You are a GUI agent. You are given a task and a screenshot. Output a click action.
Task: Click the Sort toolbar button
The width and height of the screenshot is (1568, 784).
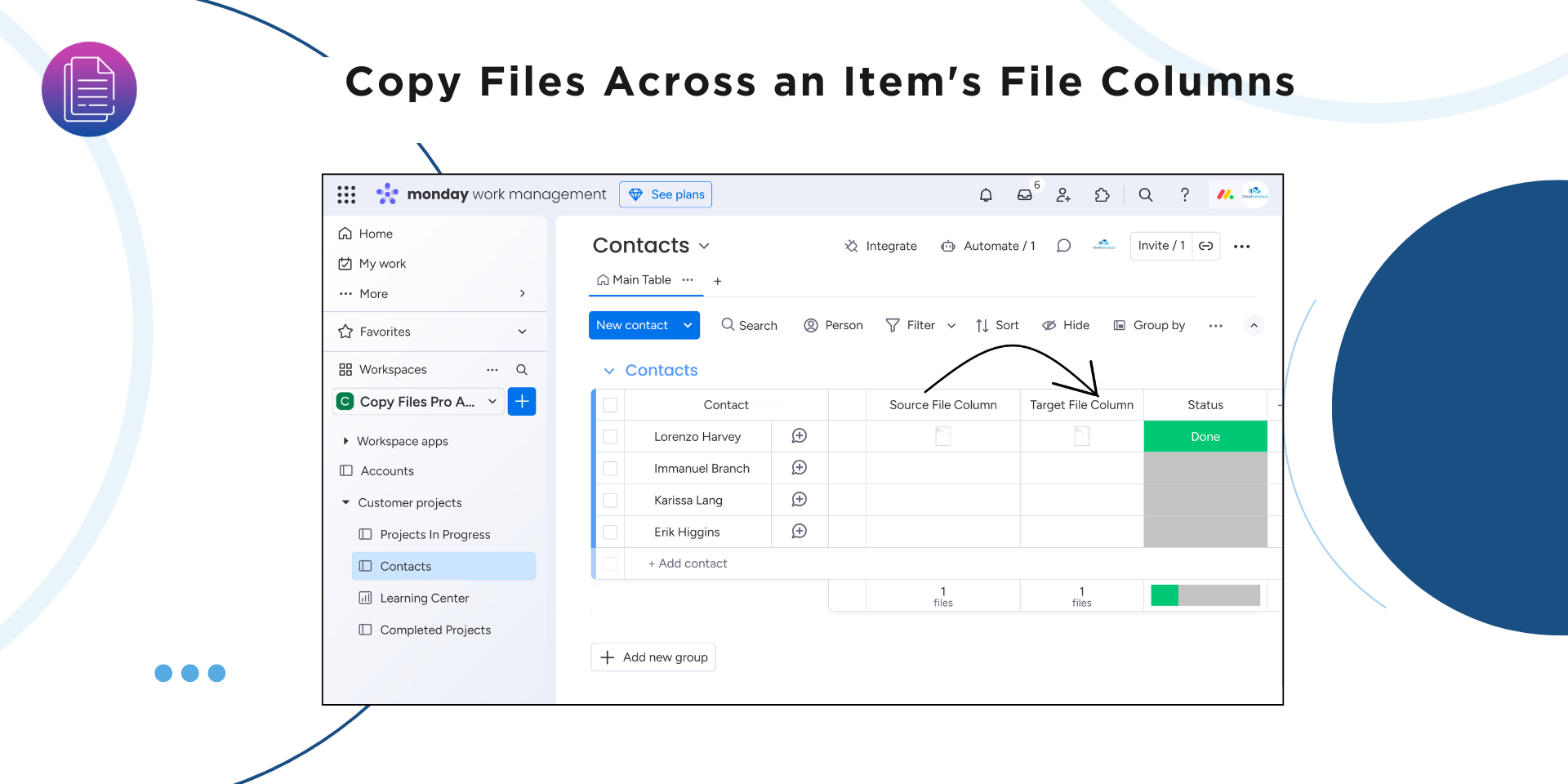tap(997, 325)
